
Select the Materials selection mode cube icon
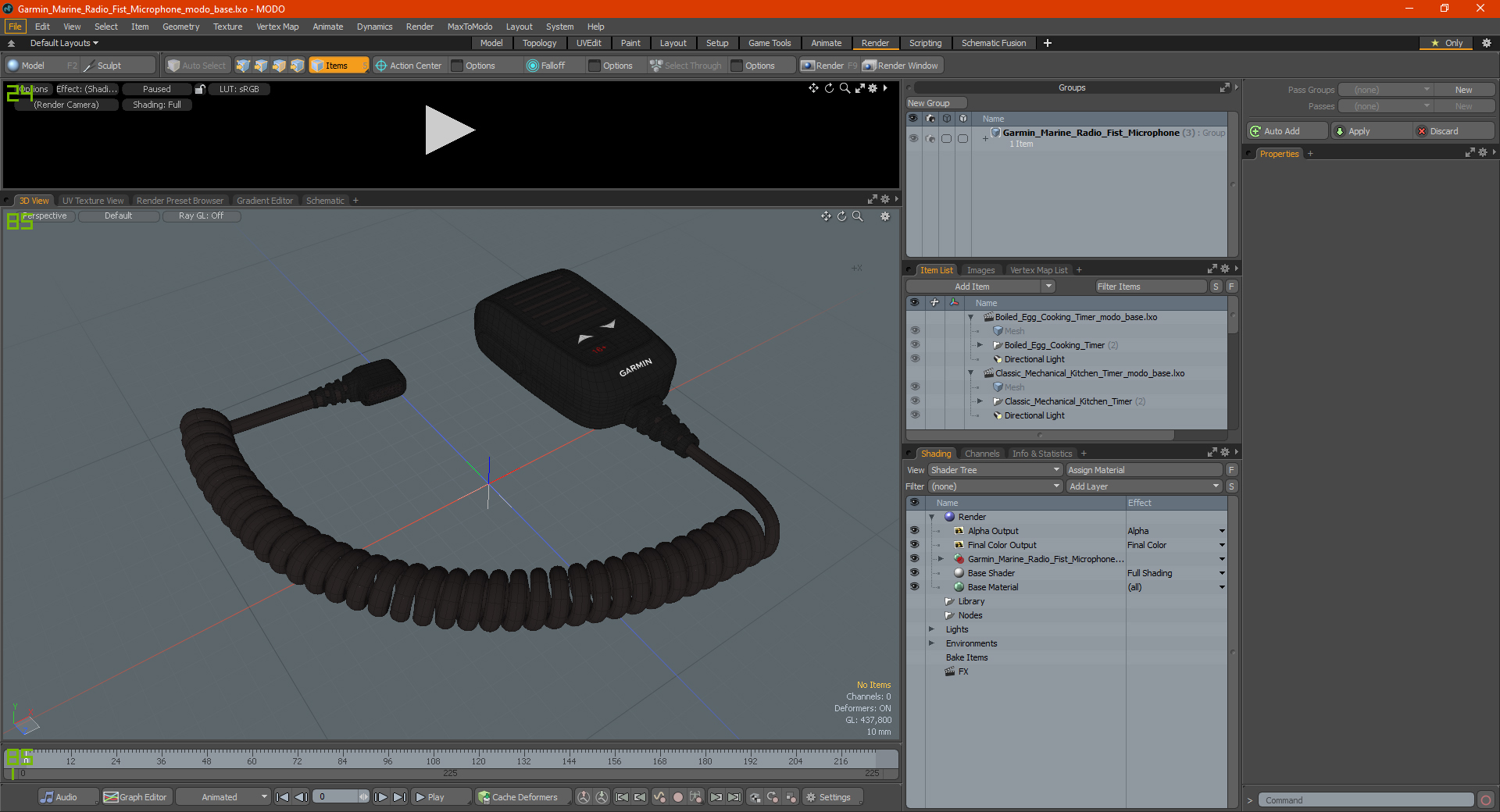(297, 66)
